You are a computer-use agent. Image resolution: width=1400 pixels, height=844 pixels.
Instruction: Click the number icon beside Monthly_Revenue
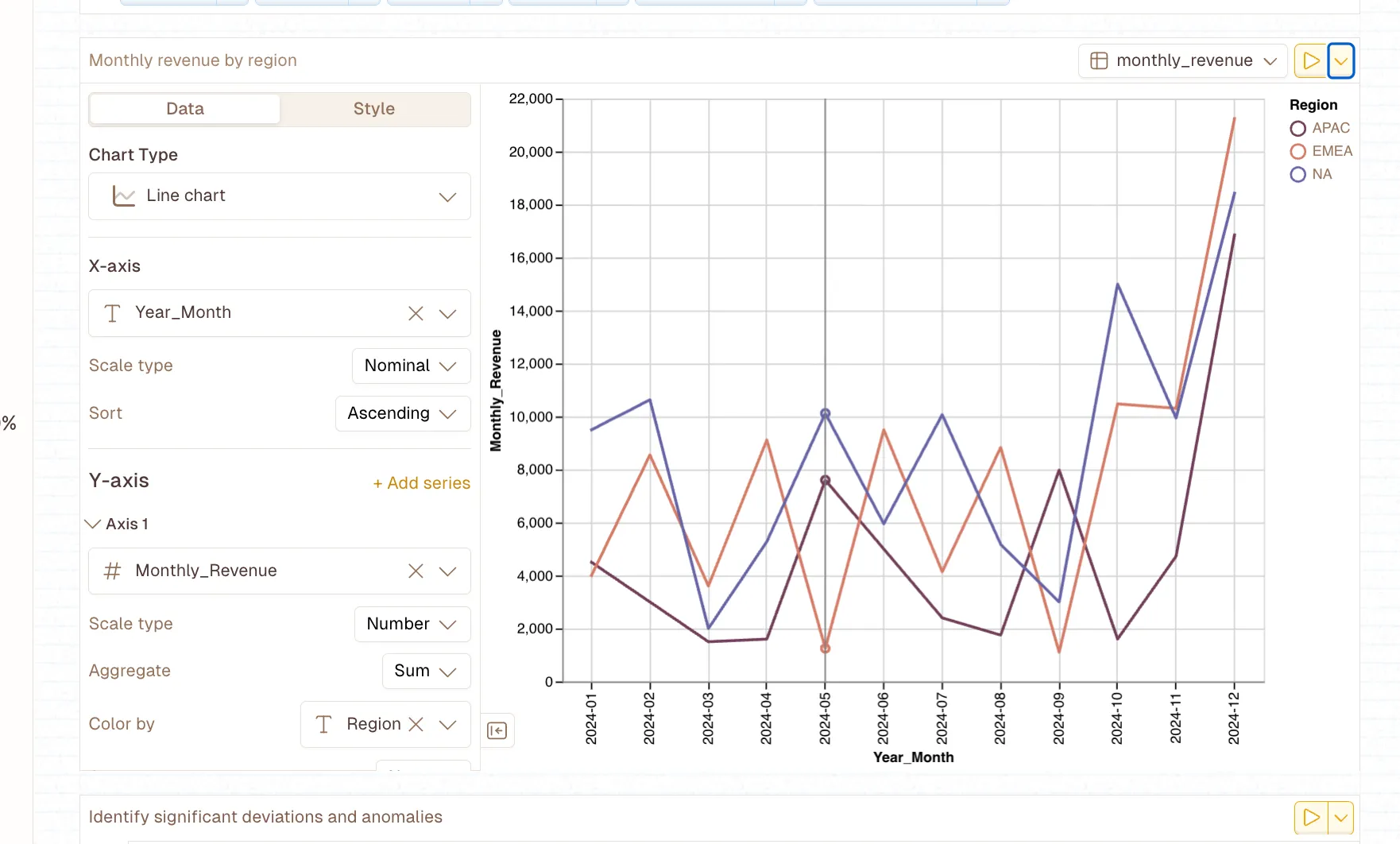(112, 571)
